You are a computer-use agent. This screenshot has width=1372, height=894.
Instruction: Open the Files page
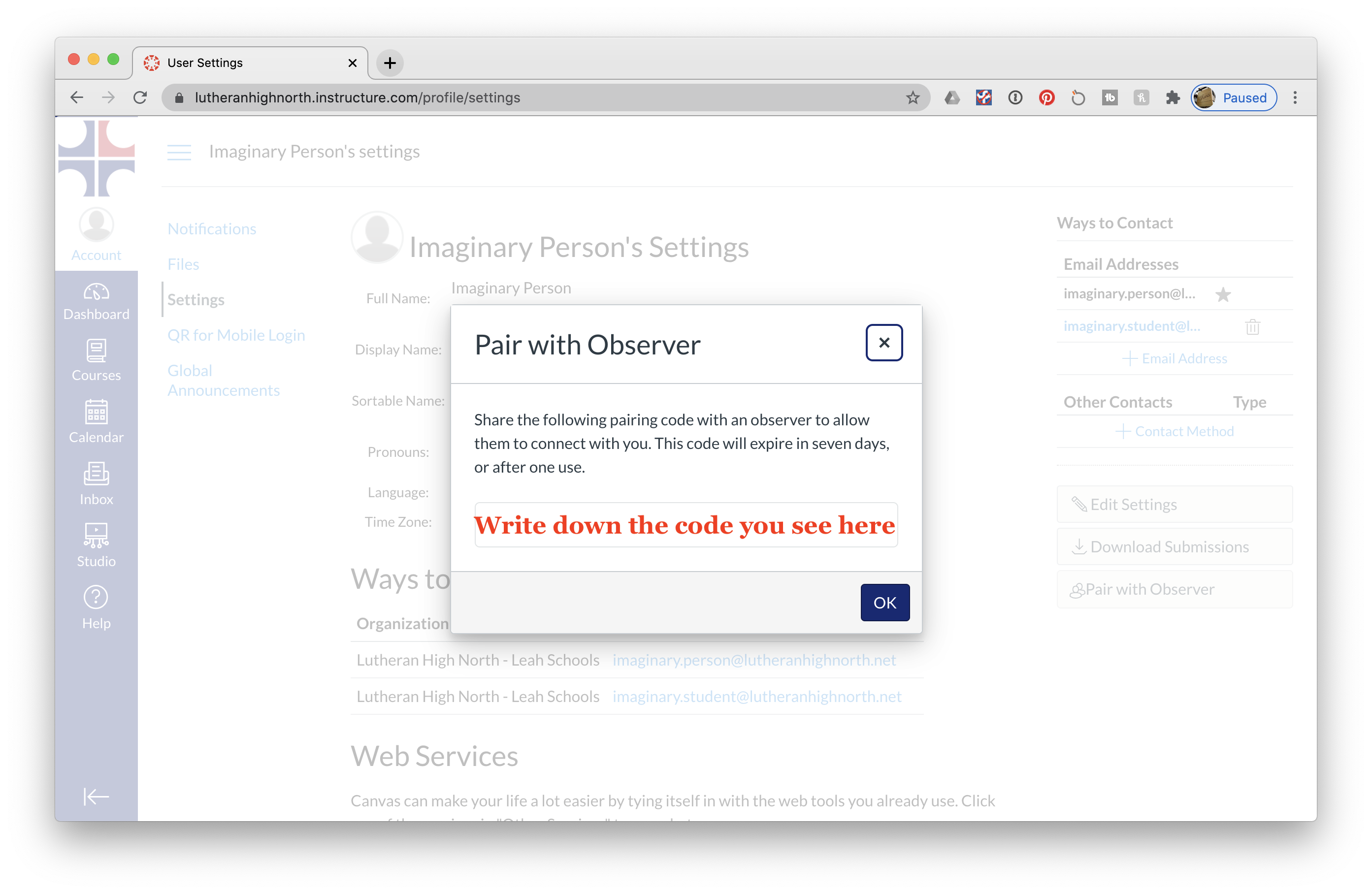pyautogui.click(x=183, y=264)
